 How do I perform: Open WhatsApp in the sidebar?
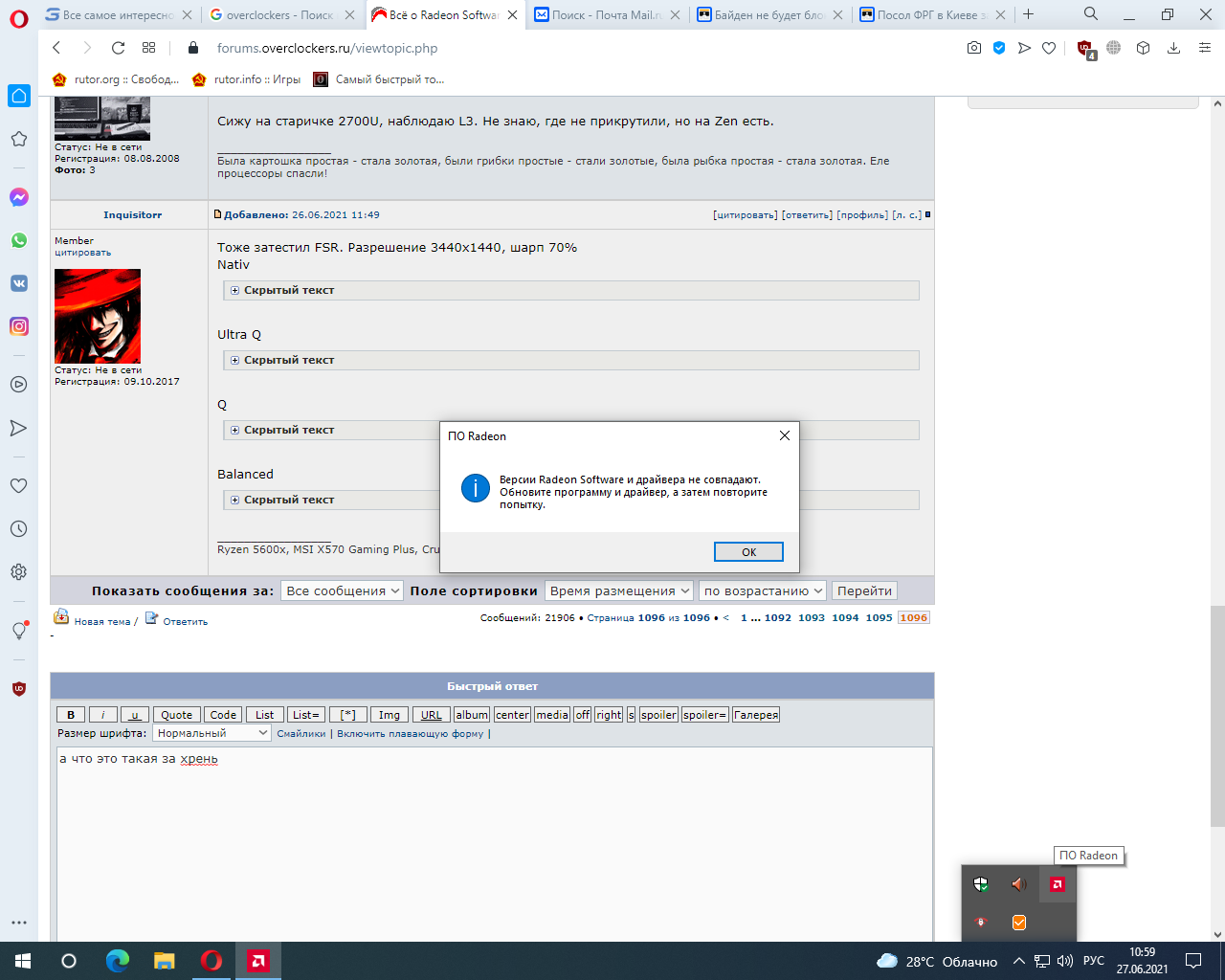pos(19,240)
